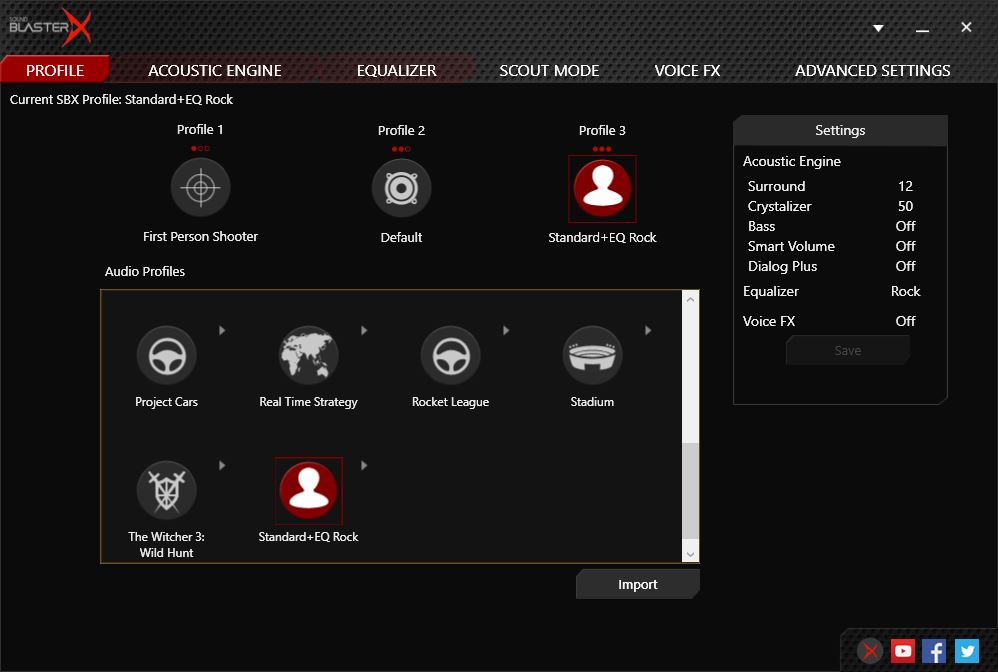Expand options arrow beside Standard+EQ Rock in list
The height and width of the screenshot is (672, 998).
(364, 465)
